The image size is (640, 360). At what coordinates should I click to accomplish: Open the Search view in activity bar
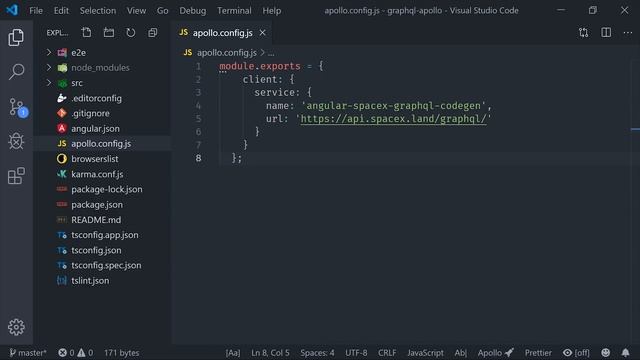click(x=16, y=71)
